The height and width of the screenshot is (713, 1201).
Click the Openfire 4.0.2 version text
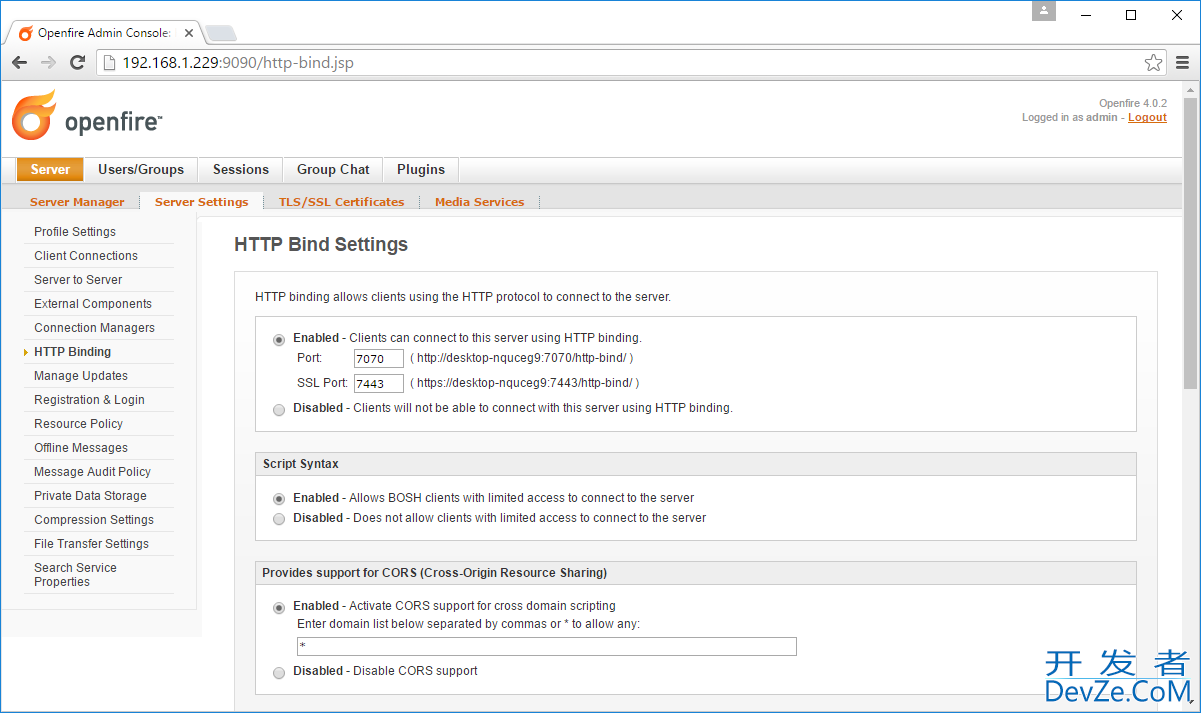pos(1133,103)
